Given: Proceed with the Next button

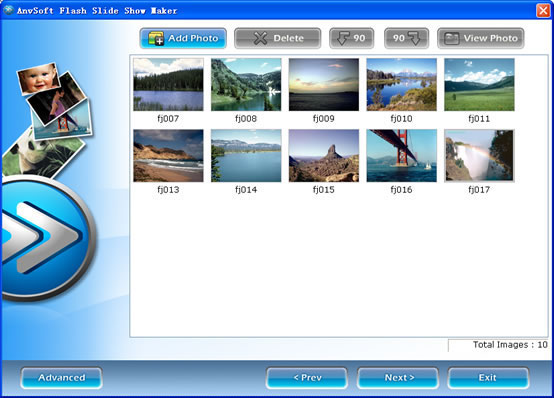Looking at the screenshot, I should pos(398,378).
